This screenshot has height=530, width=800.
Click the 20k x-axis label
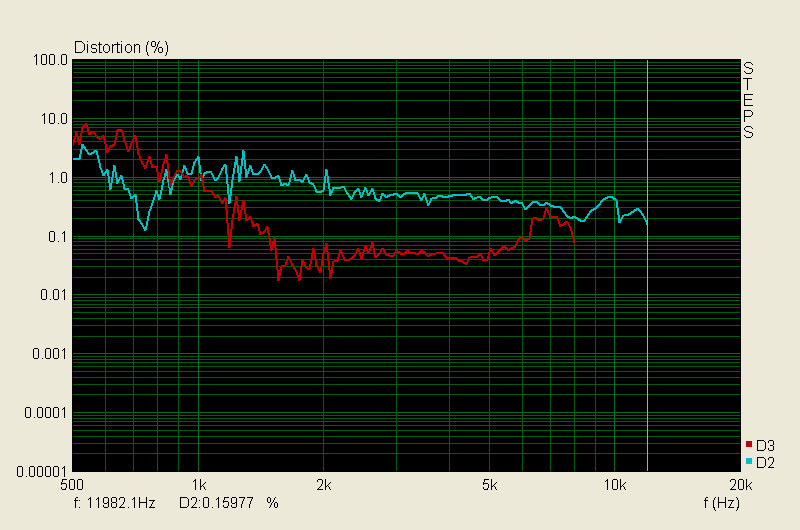click(740, 485)
